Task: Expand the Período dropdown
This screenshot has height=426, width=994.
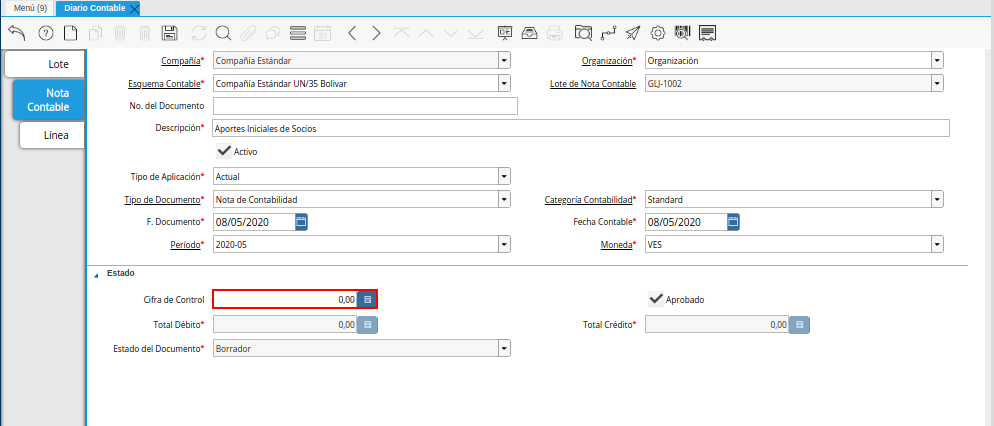Action: [x=504, y=244]
